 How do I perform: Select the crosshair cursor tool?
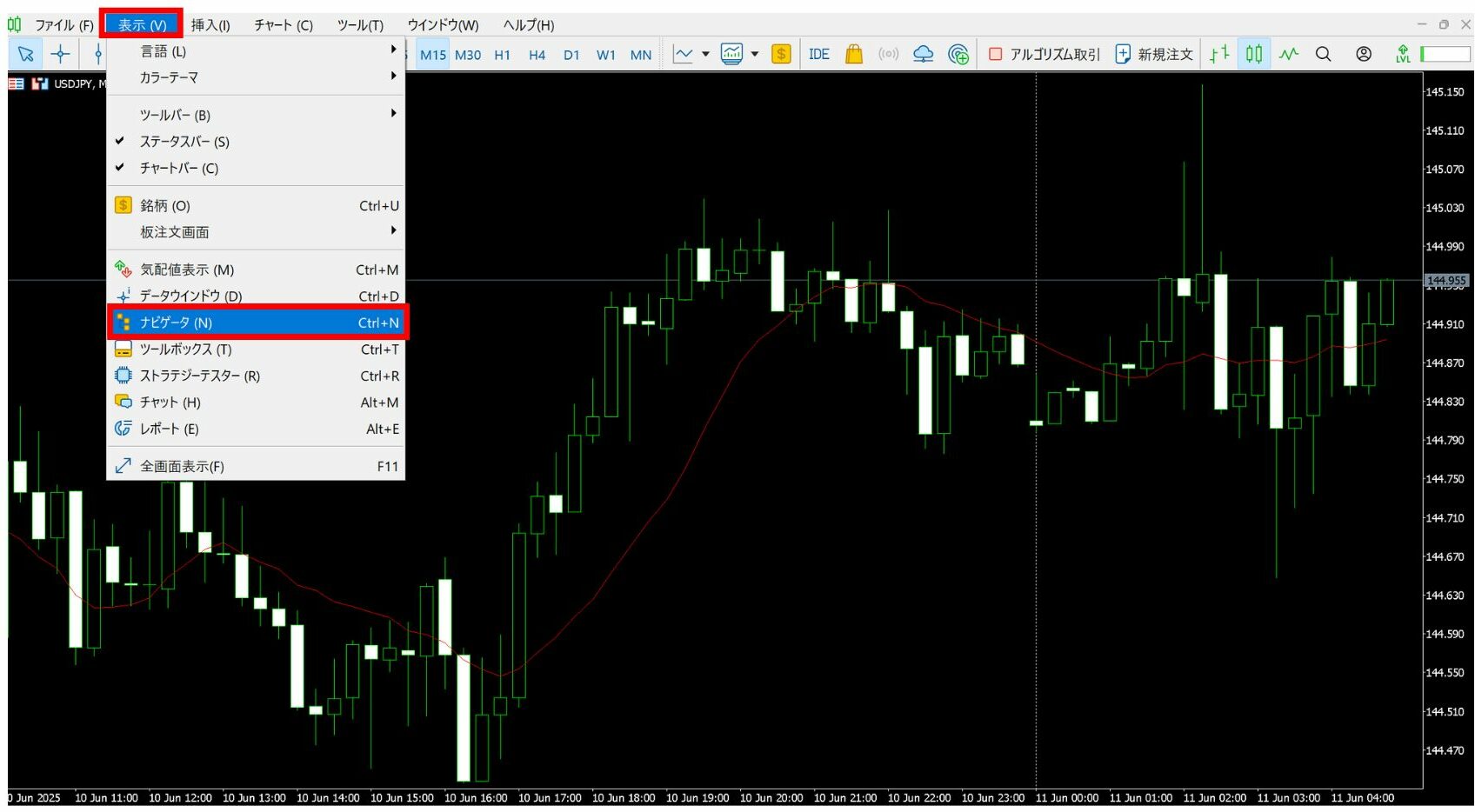tap(60, 54)
